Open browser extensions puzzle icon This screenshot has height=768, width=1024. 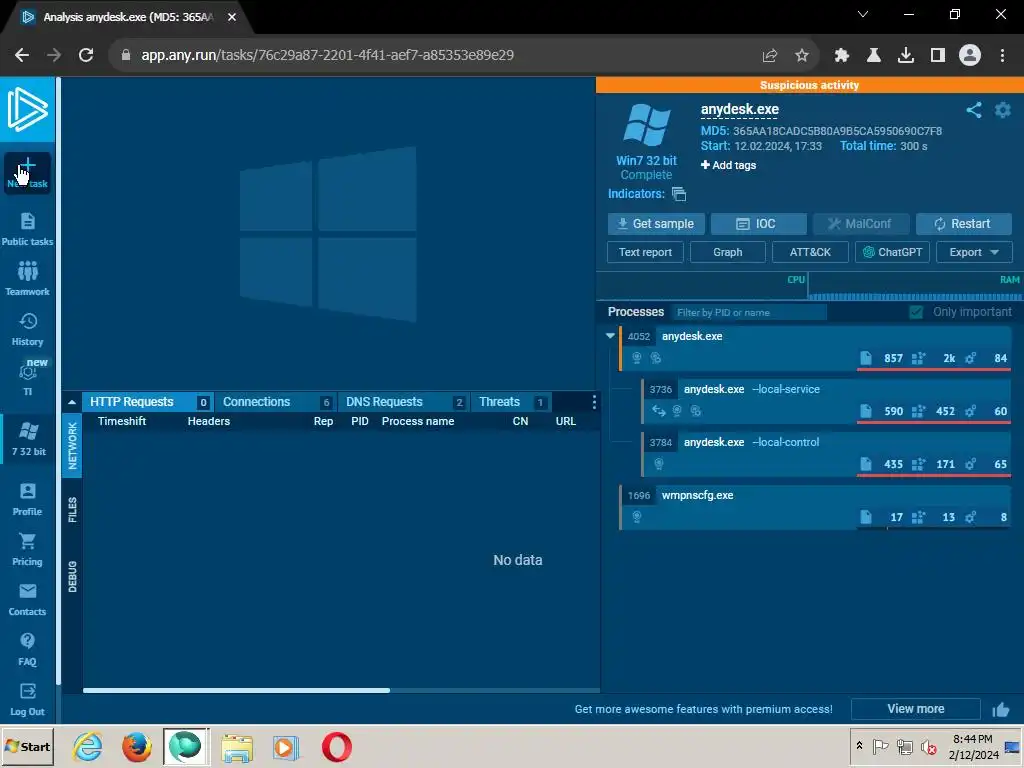[x=842, y=56]
